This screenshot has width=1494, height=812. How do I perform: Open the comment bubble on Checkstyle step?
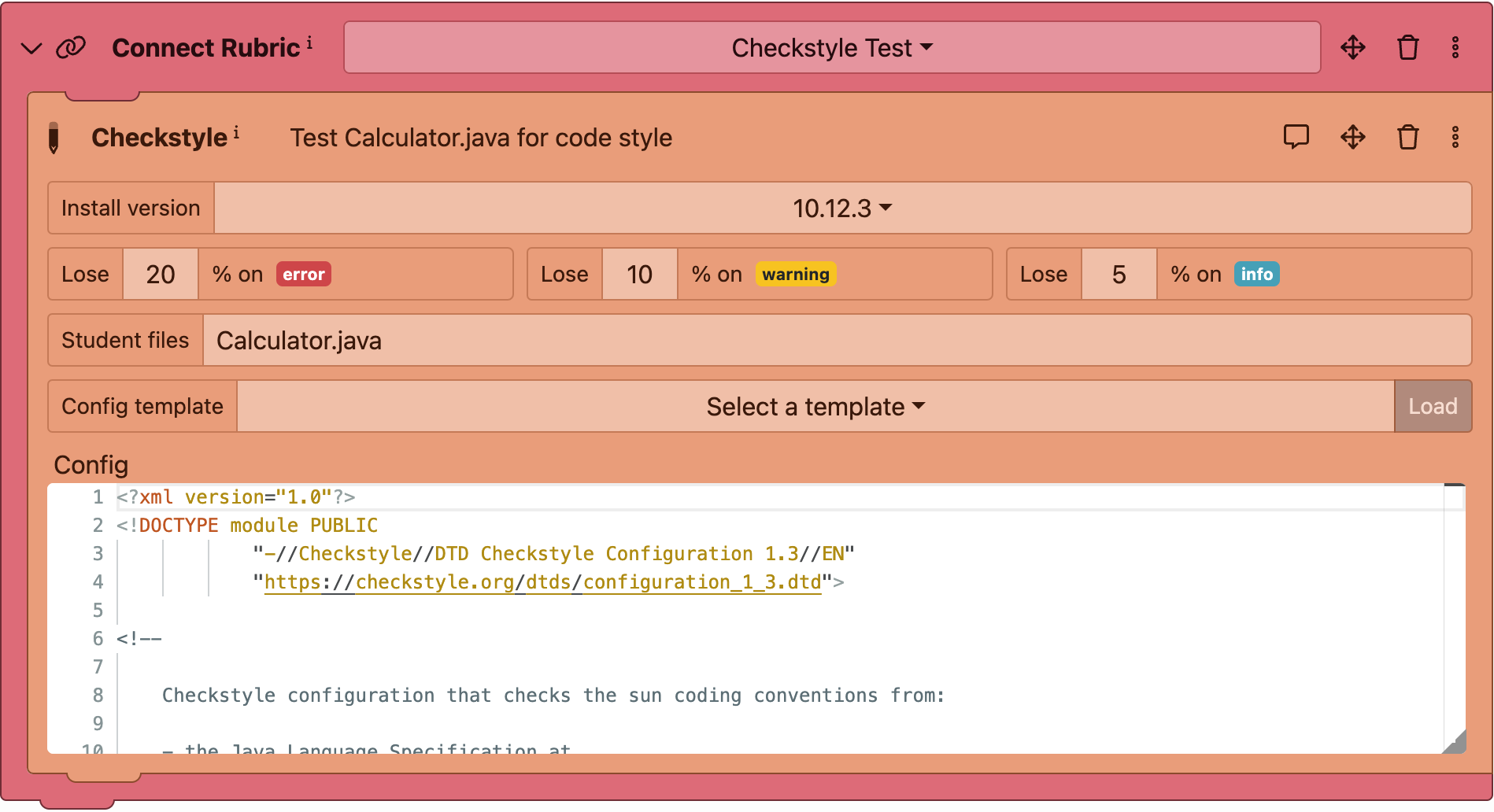click(1296, 137)
